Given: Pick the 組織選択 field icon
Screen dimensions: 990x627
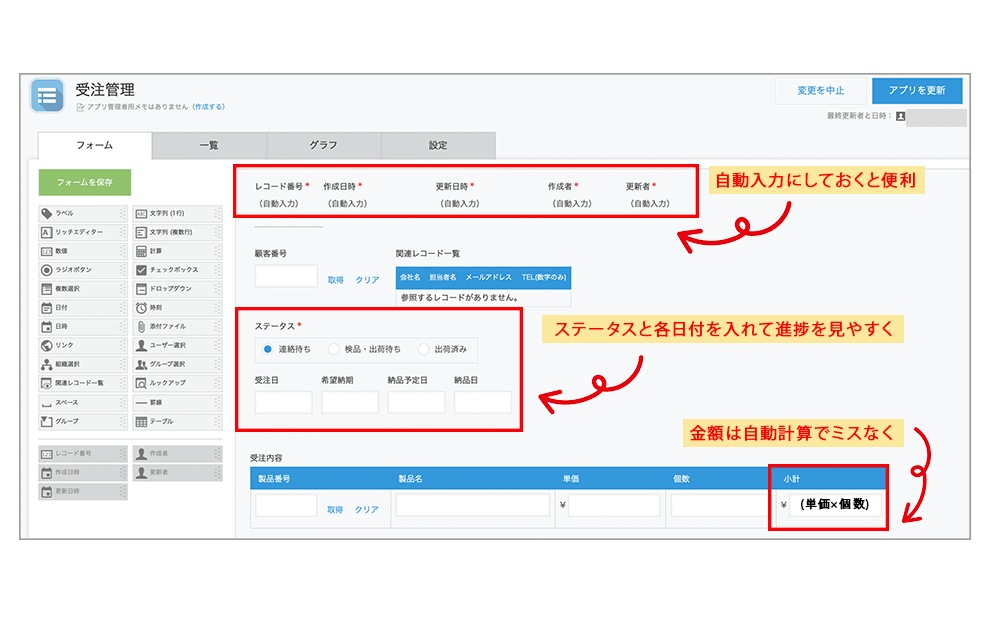Looking at the screenshot, I should click(x=46, y=364).
